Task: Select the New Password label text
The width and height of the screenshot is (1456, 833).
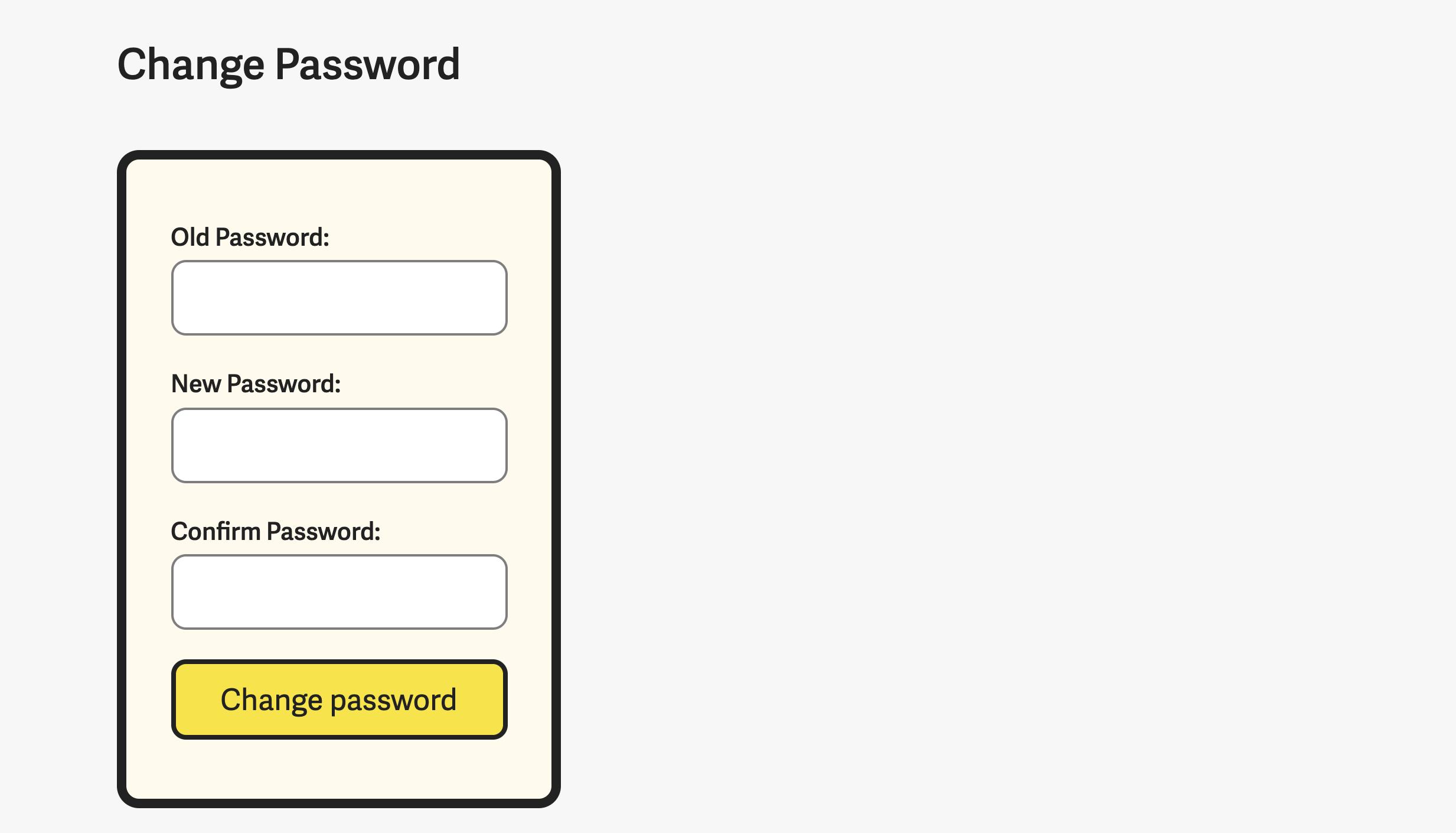Action: 256,384
